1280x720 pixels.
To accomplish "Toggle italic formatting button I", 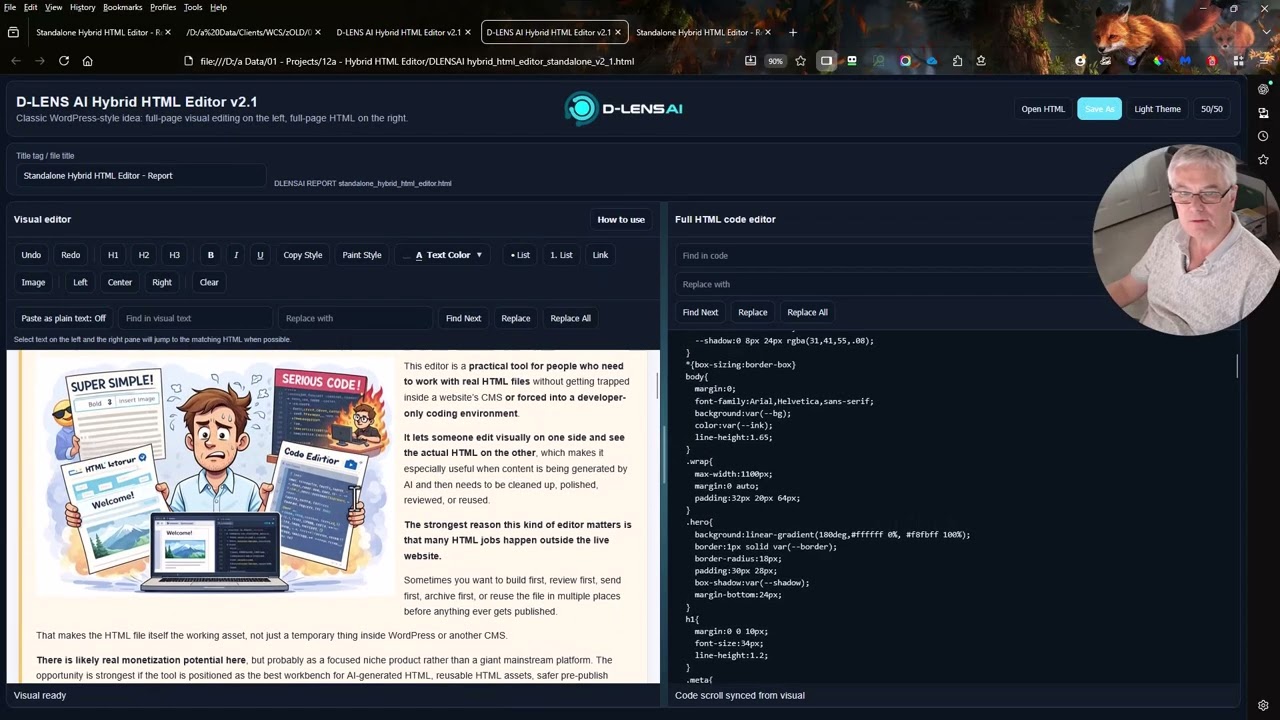I will pos(236,255).
